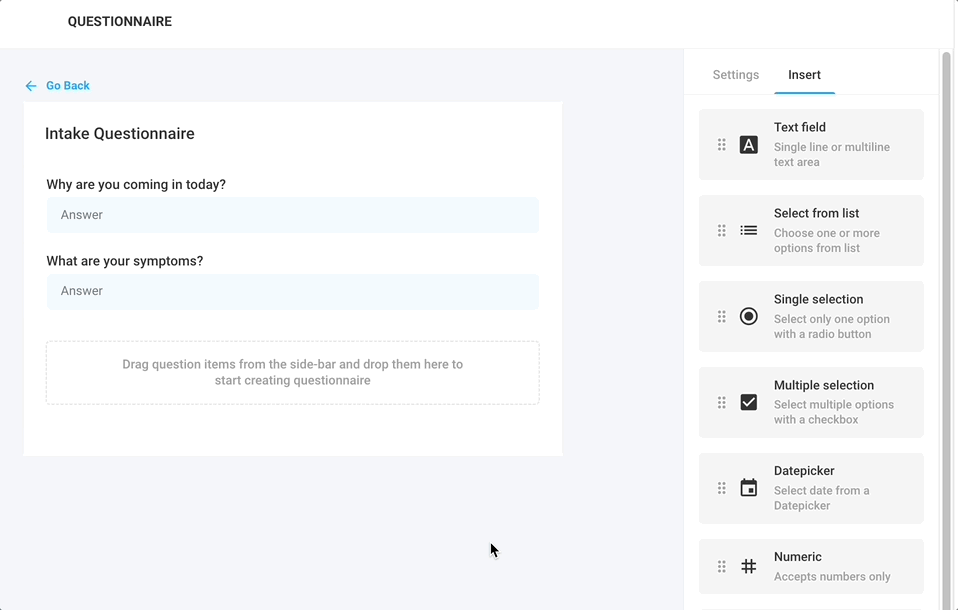Select the Insert tab
958x610 pixels.
point(804,75)
